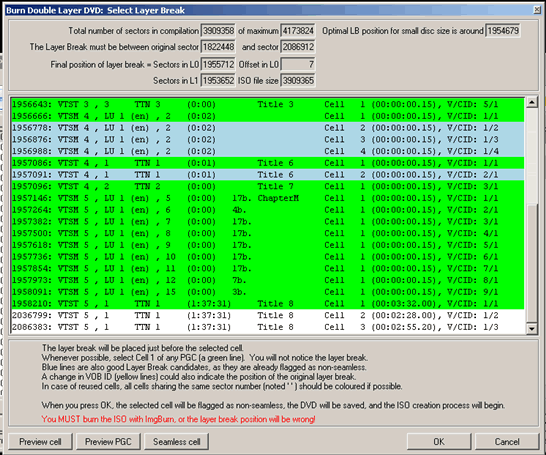This screenshot has height=455, width=546.
Task: Click the optimal LB position field 1954679
Action: pos(503,31)
